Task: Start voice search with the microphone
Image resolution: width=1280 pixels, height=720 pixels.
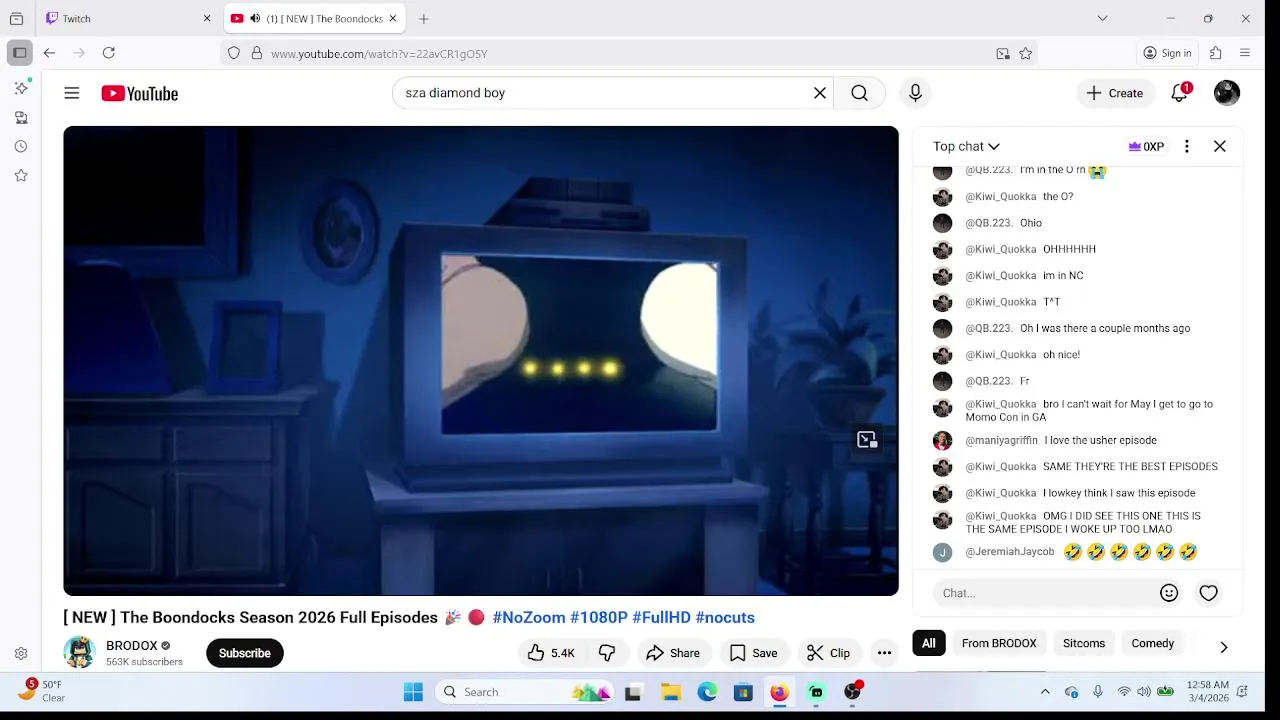Action: pos(915,93)
